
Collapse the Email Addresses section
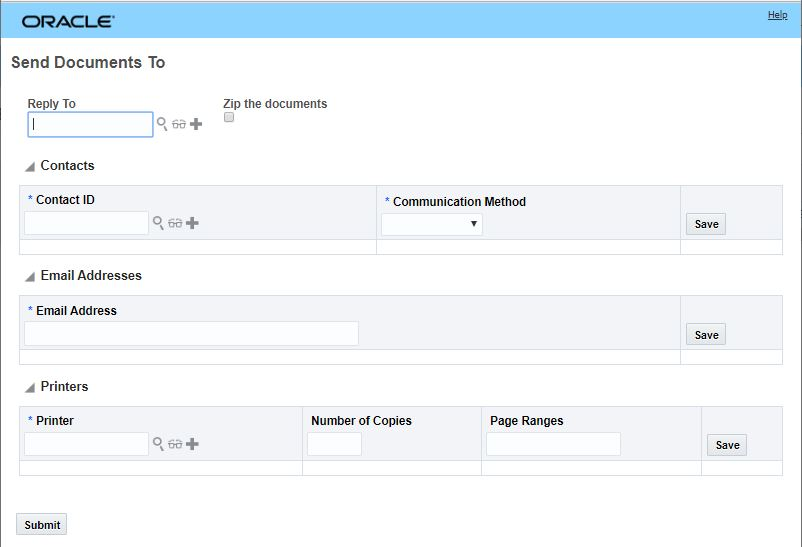30,277
